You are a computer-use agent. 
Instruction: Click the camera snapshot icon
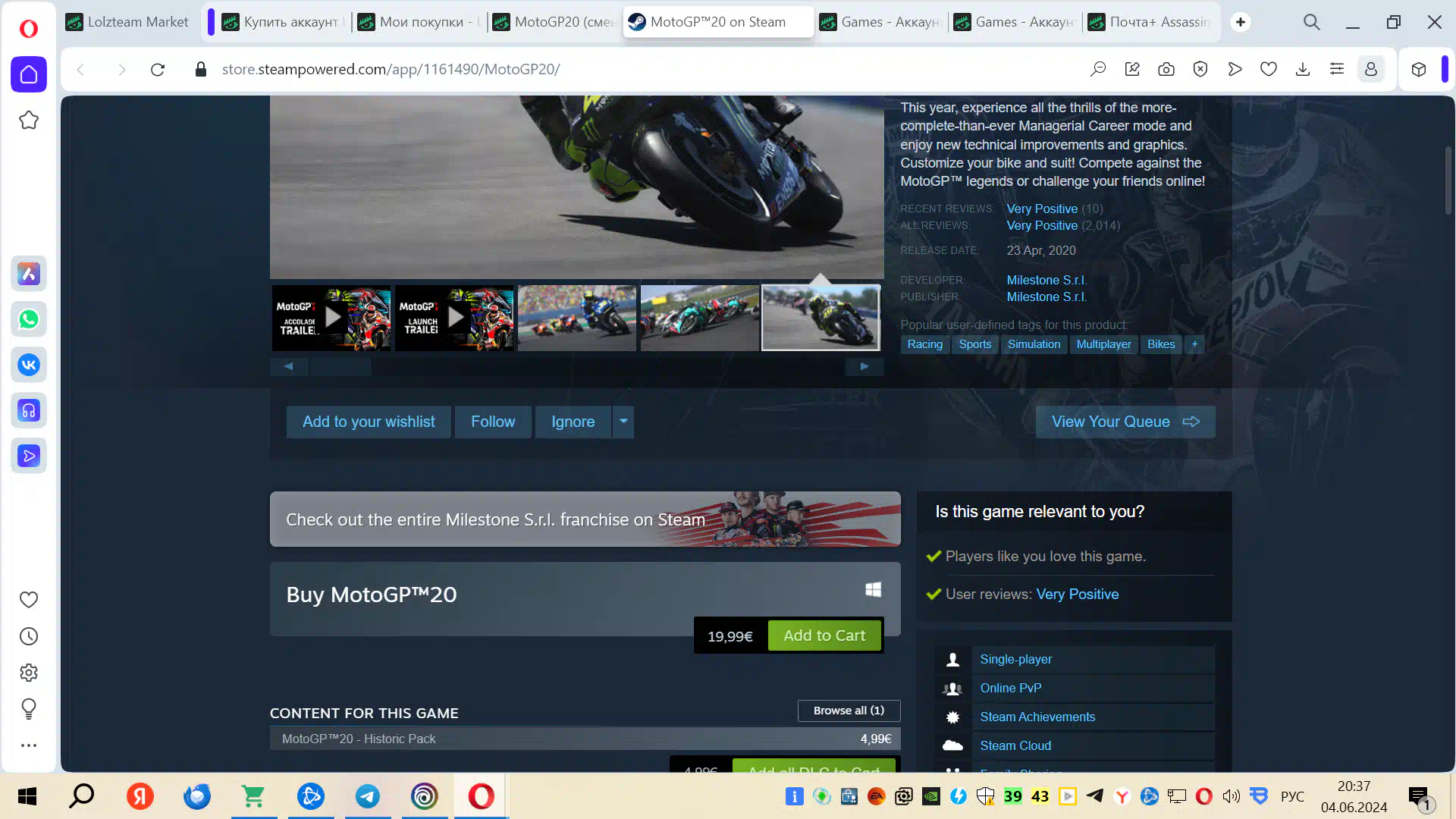(x=1166, y=70)
